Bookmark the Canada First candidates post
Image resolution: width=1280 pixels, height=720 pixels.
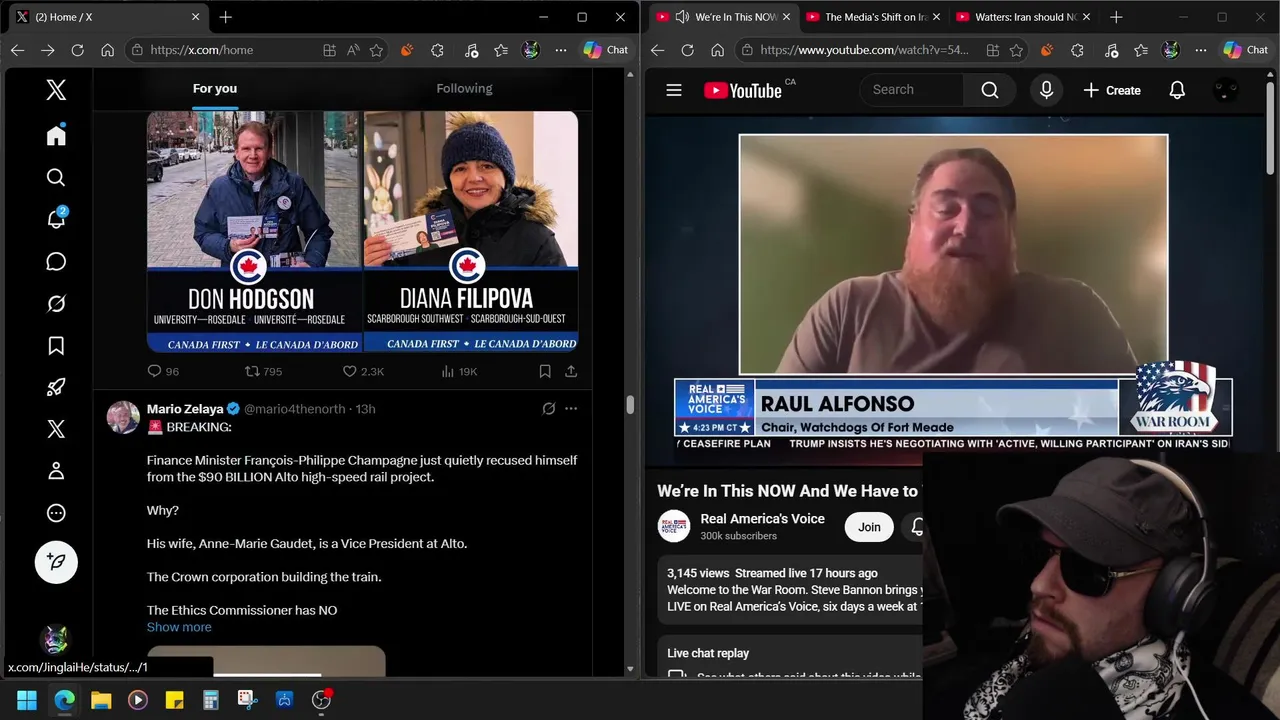point(545,371)
